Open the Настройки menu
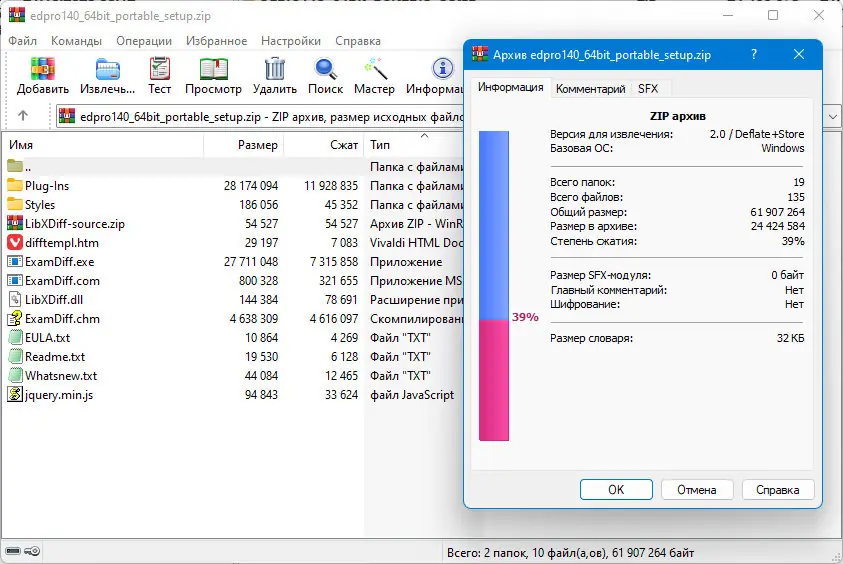Screen dimensions: 843x564 click(291, 41)
